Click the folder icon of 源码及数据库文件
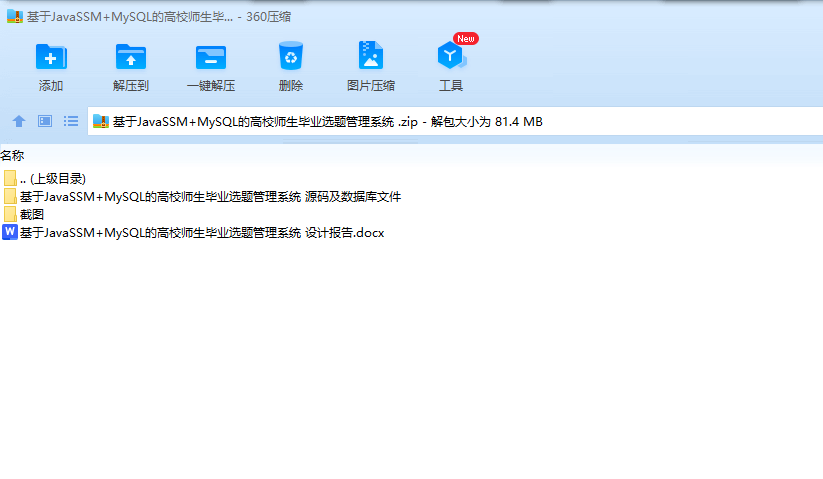This screenshot has height=479, width=823. pos(10,196)
